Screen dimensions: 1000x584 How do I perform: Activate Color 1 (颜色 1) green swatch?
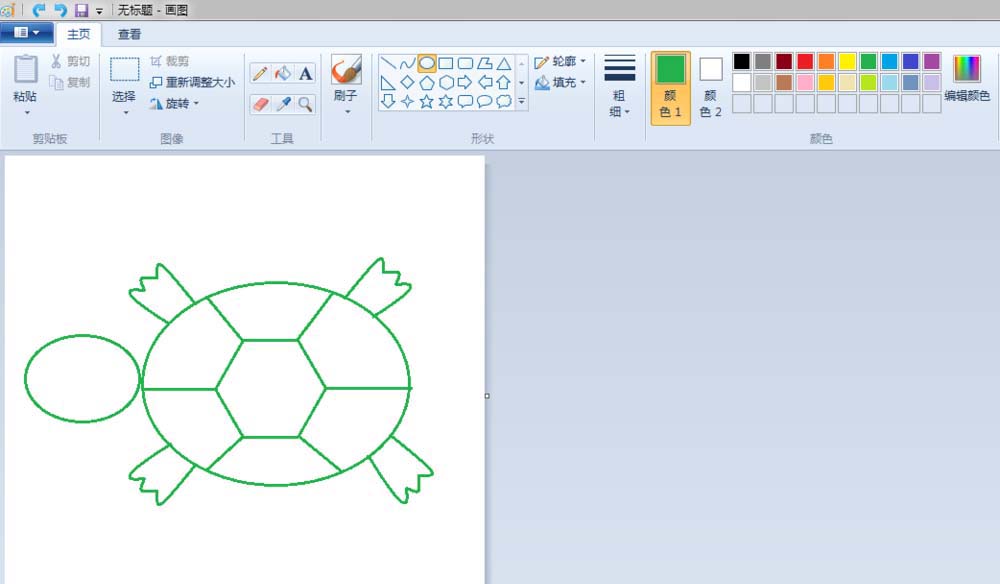point(670,88)
